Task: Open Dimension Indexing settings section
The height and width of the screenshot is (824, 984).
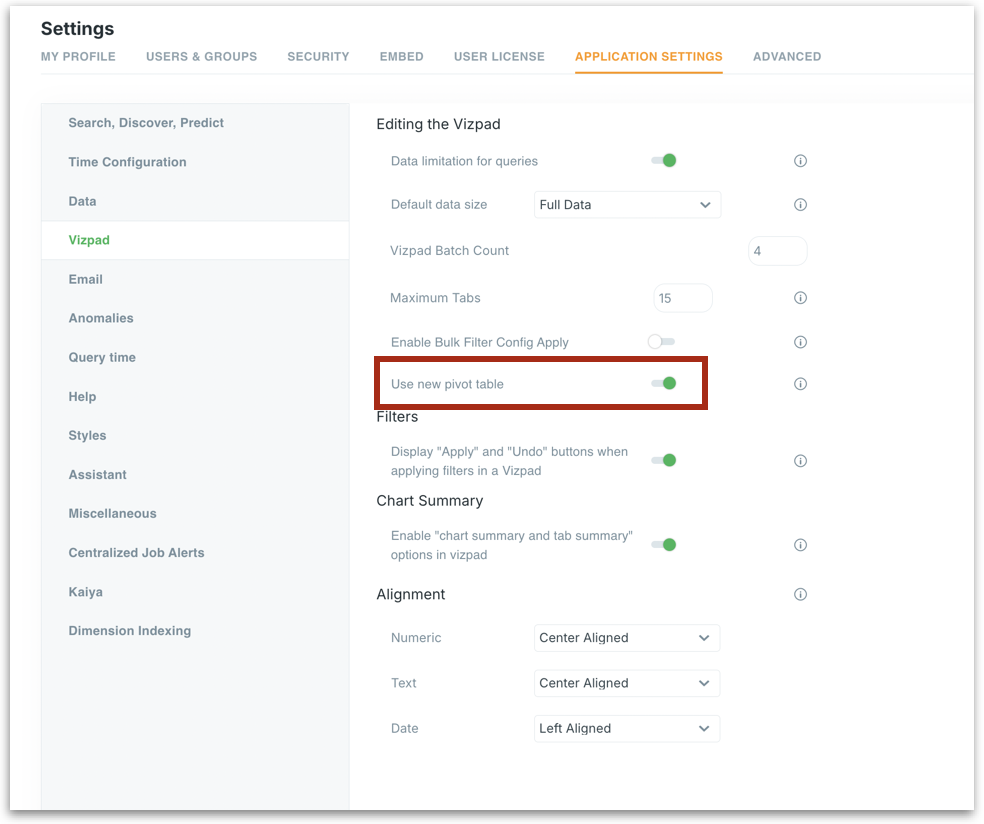Action: [129, 631]
